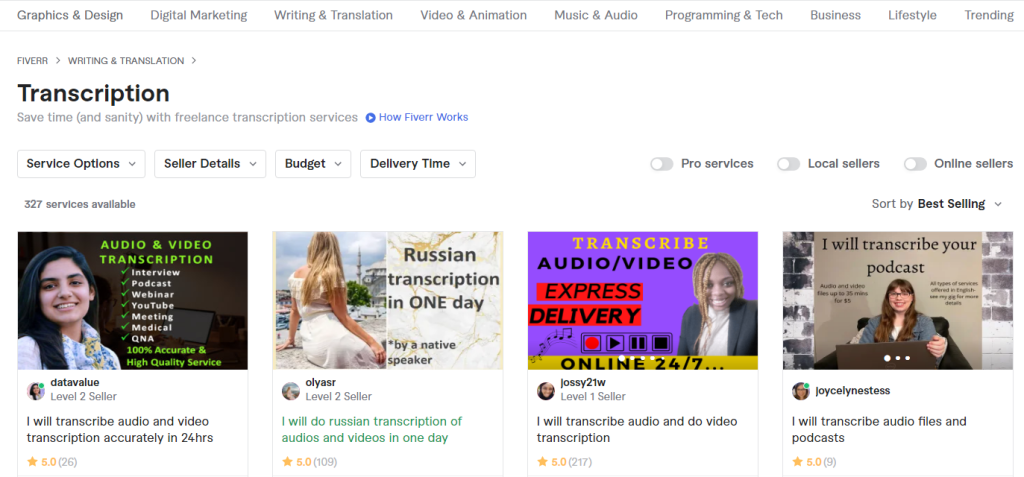Go to FIVERR breadcrumb link
This screenshot has width=1024, height=477.
[32, 61]
